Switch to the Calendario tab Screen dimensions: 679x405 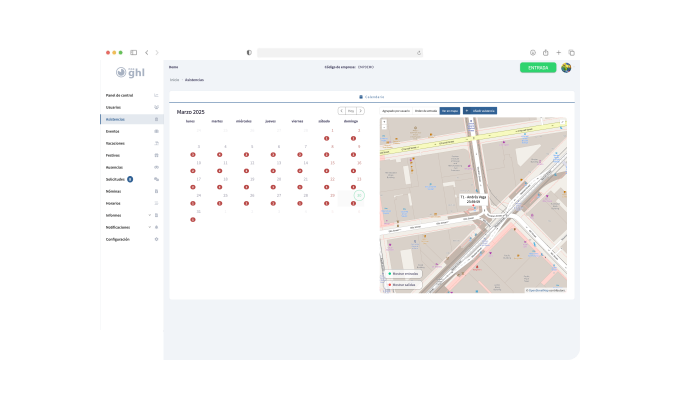coord(371,97)
